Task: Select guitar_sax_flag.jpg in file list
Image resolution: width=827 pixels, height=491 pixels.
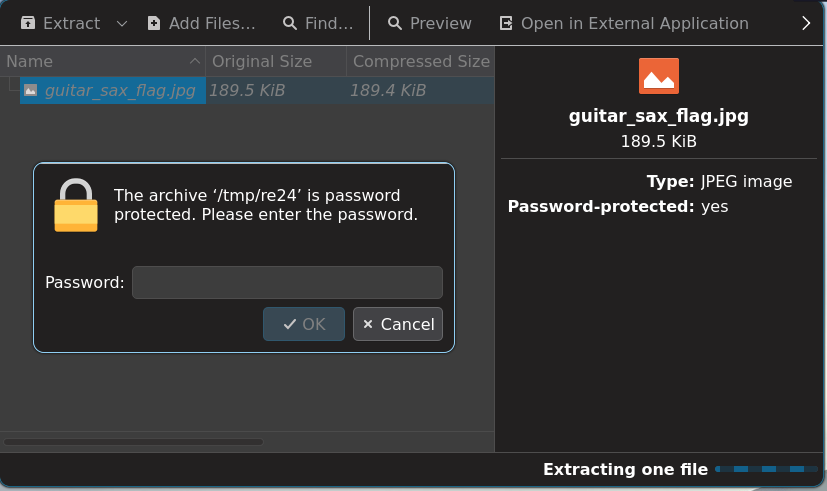Action: (120, 90)
